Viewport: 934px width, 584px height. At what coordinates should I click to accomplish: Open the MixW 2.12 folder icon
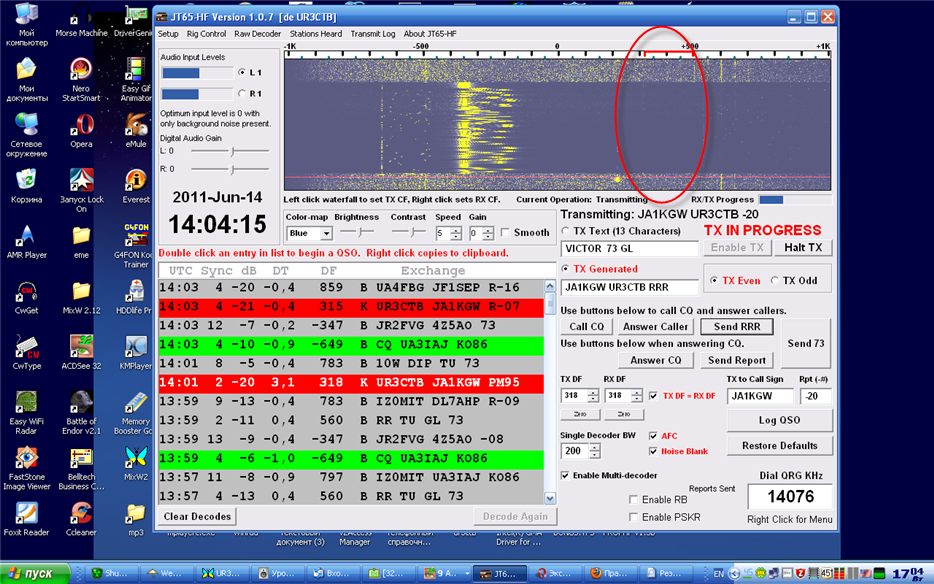81,297
